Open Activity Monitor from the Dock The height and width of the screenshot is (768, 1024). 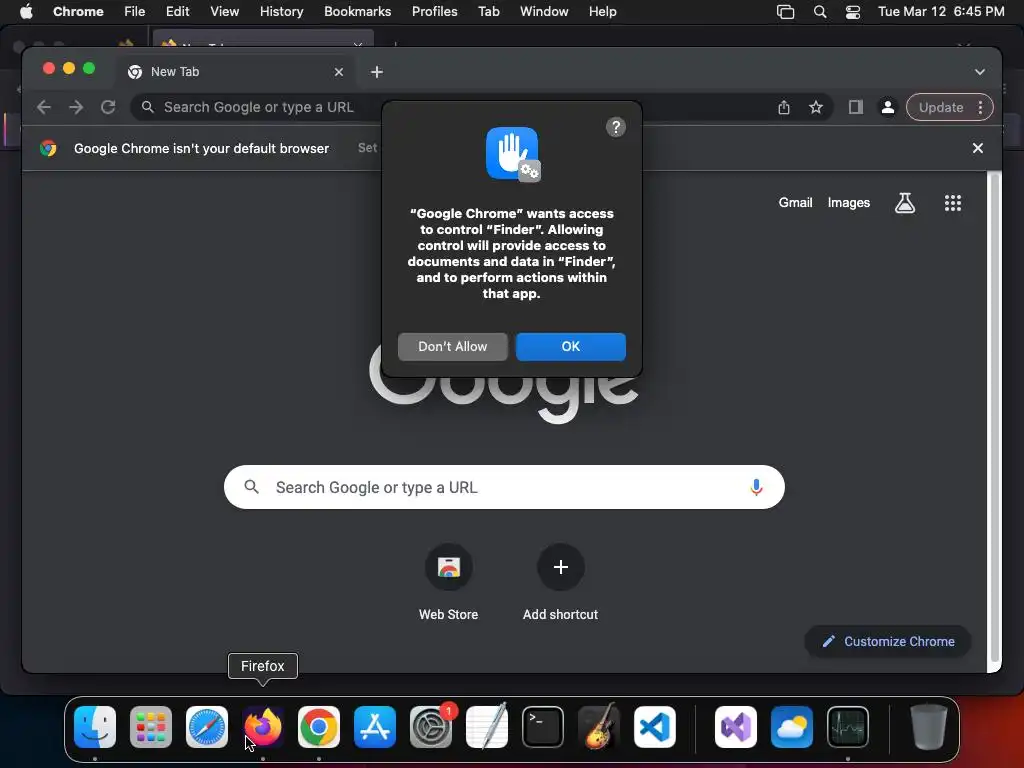coord(848,727)
